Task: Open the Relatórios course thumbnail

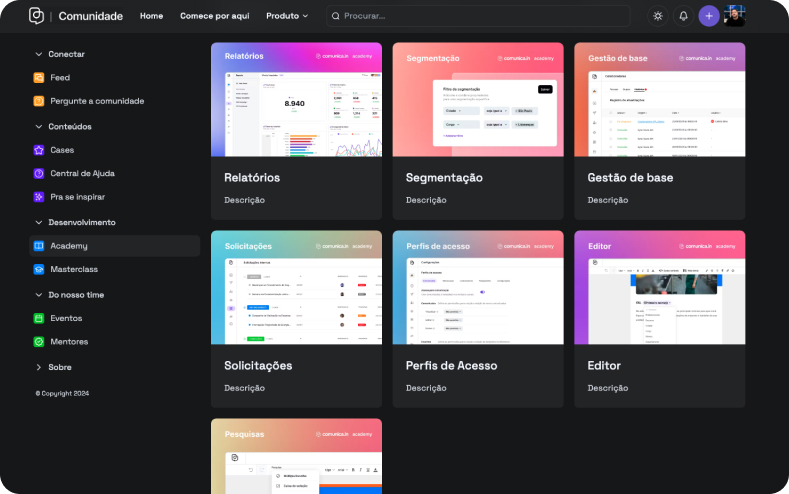Action: point(296,100)
